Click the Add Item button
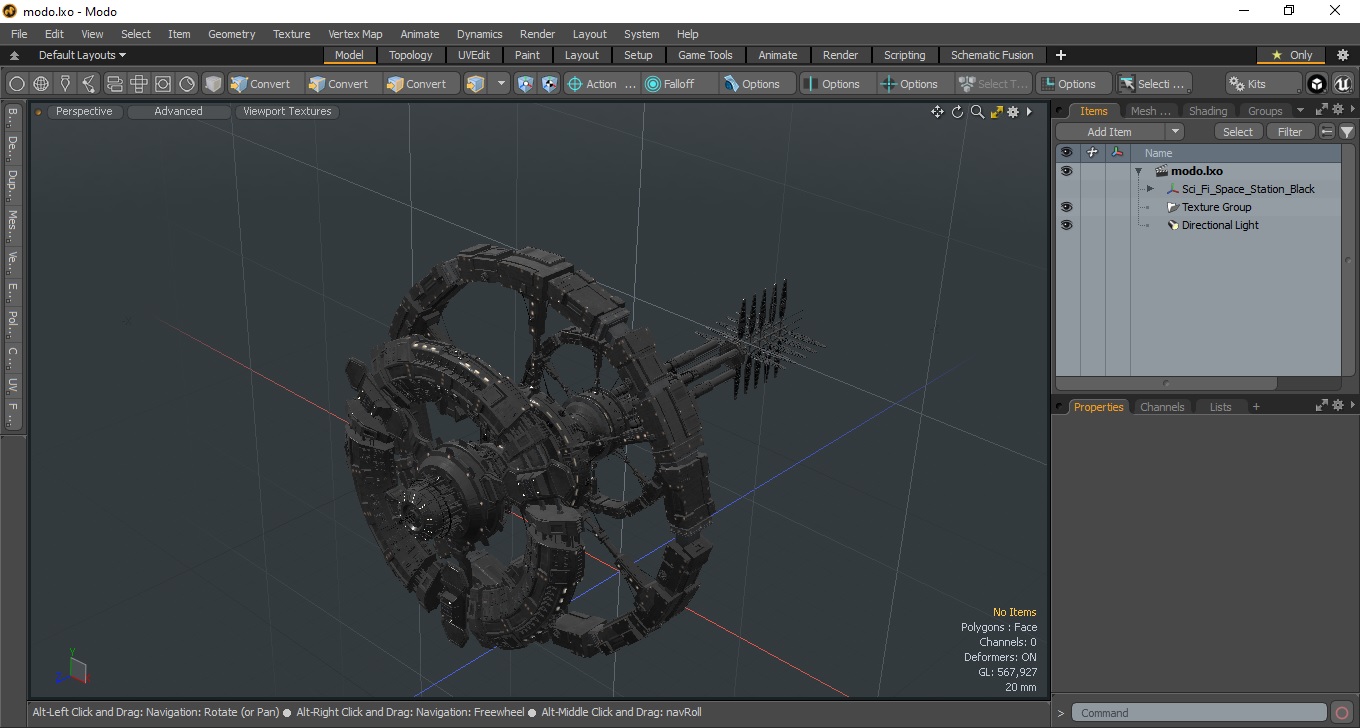The width and height of the screenshot is (1360, 728). (1110, 132)
